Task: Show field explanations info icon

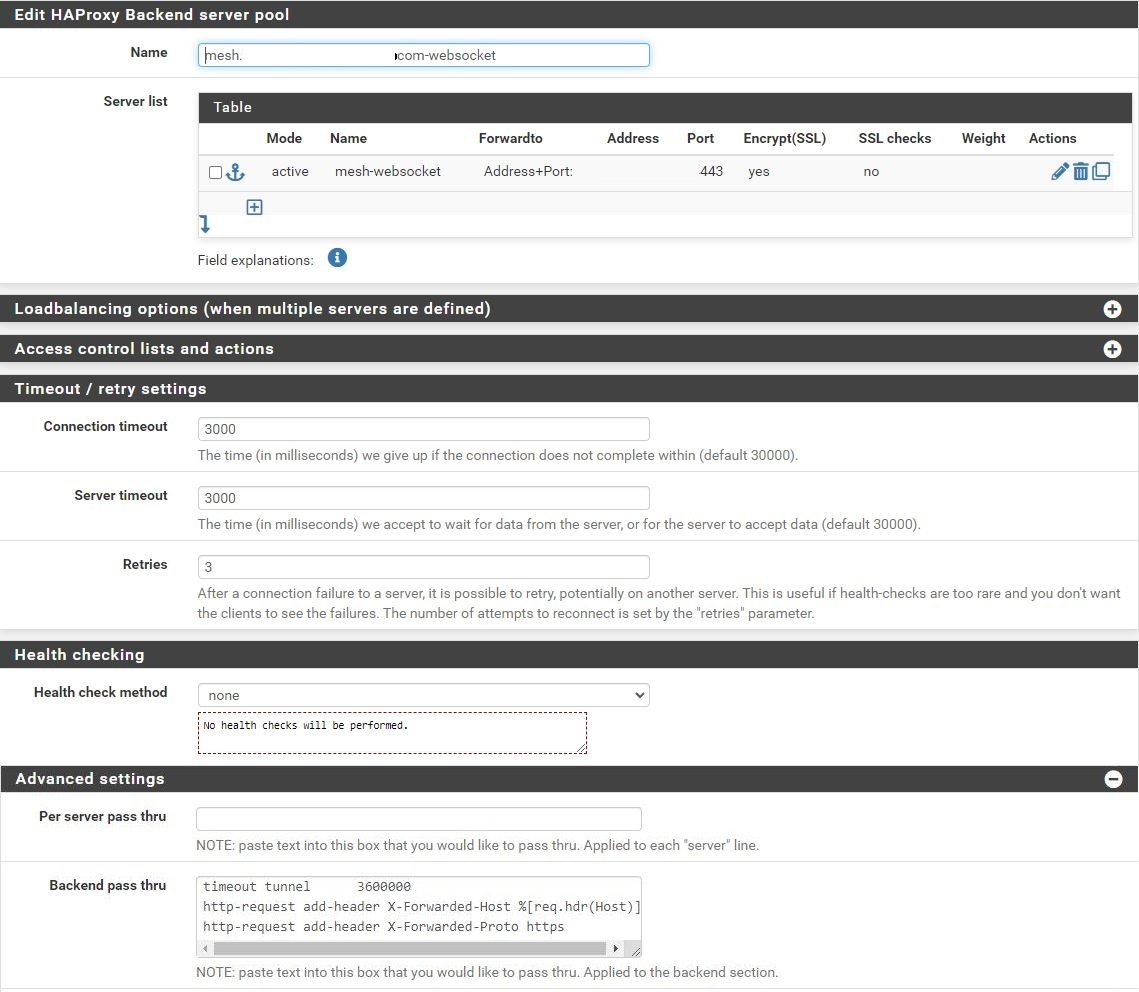Action: point(337,258)
